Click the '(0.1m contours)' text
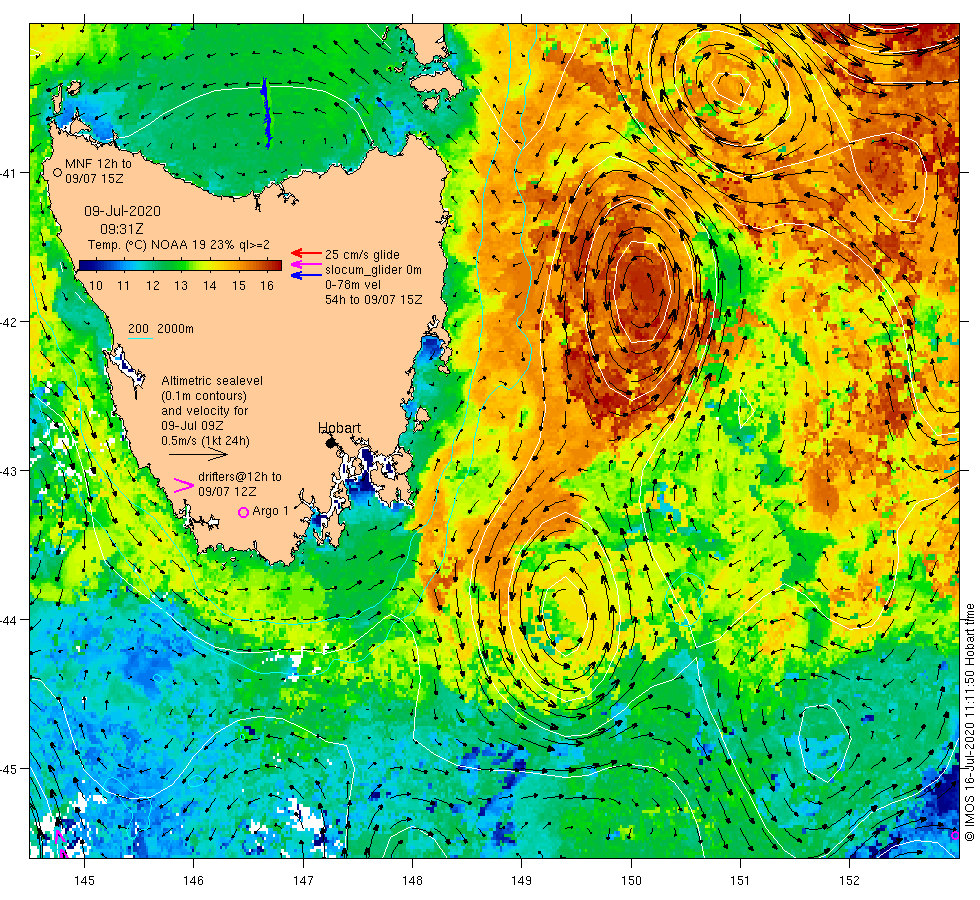Screen dimensions: 980x900 [x=204, y=396]
